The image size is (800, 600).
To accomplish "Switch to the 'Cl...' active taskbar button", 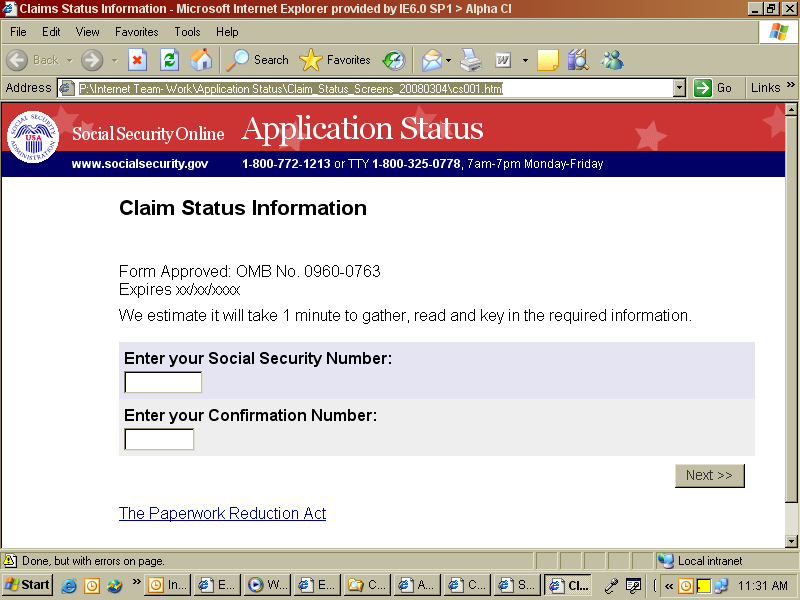I will (567, 585).
